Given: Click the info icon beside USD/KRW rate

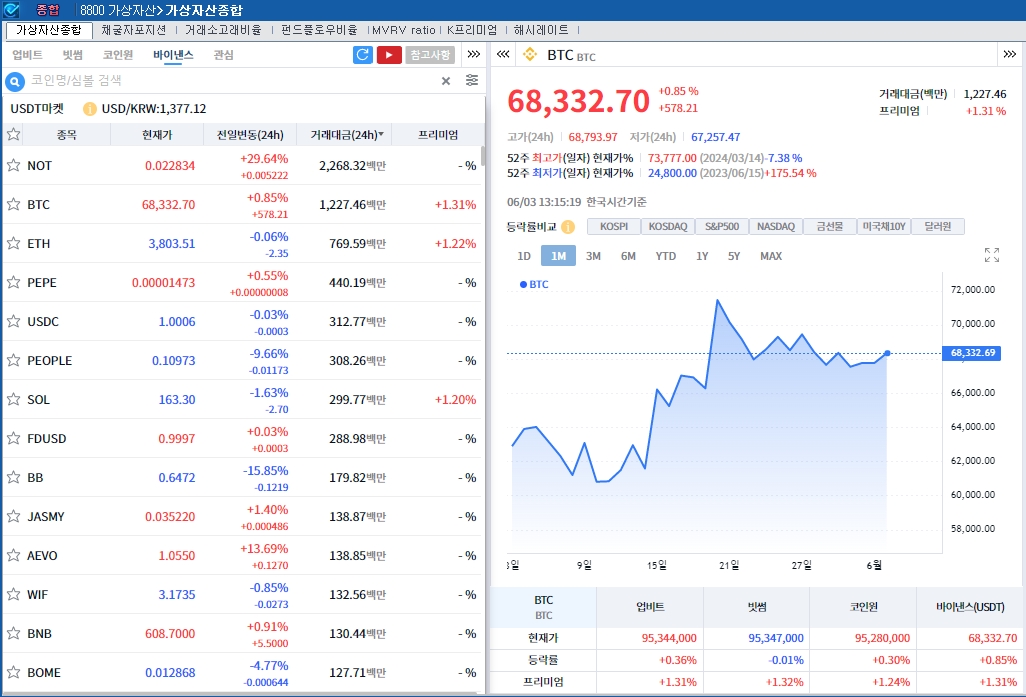Looking at the screenshot, I should (x=90, y=109).
